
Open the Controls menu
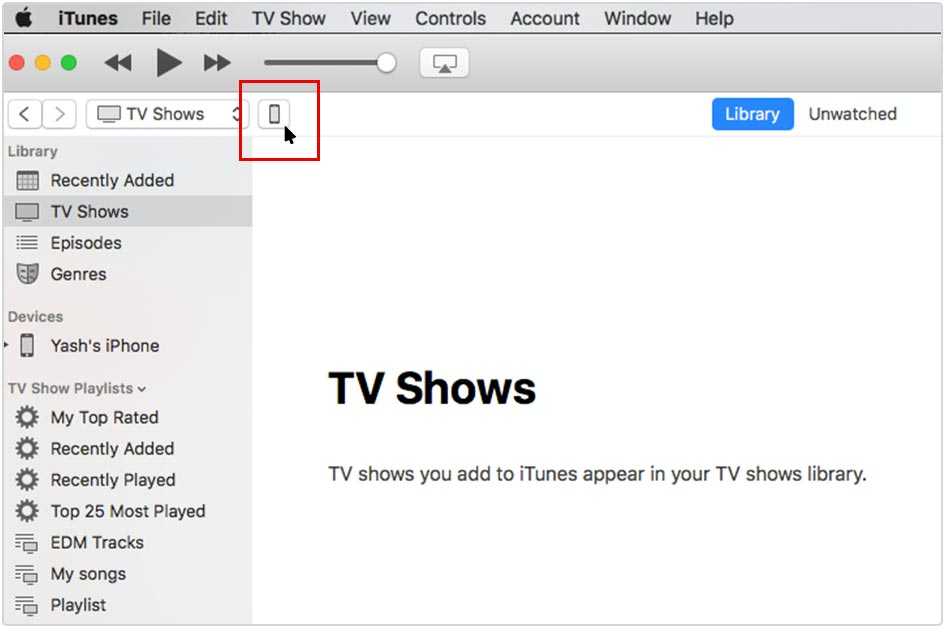450,18
